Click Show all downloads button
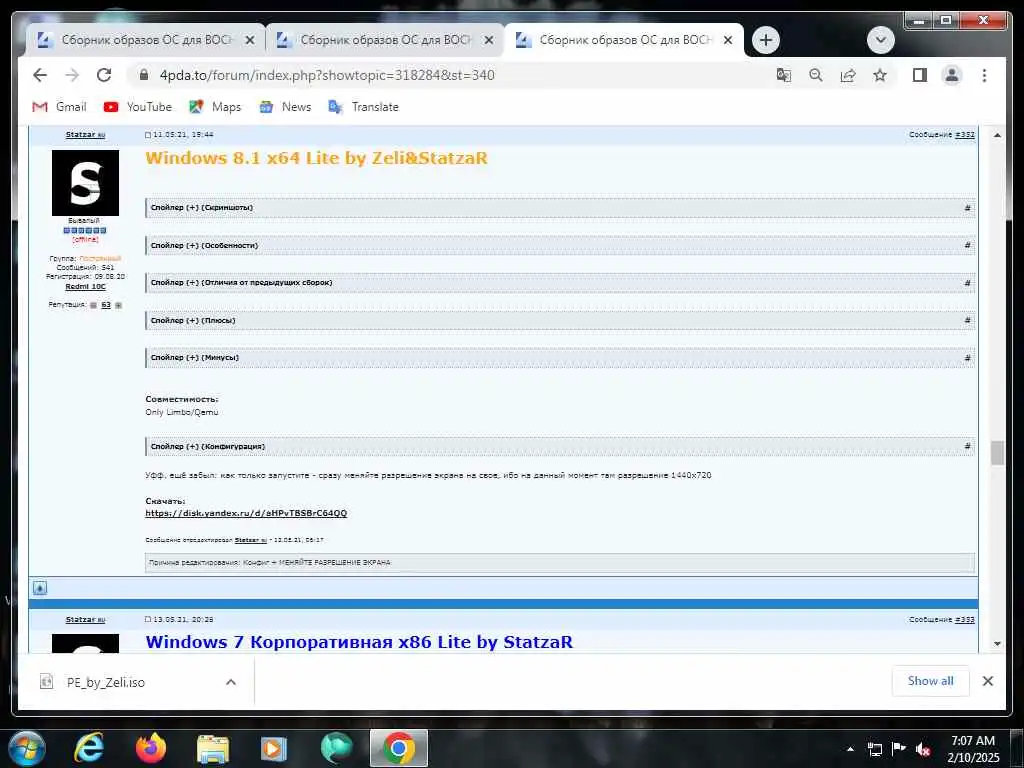1024x768 pixels. click(x=931, y=681)
